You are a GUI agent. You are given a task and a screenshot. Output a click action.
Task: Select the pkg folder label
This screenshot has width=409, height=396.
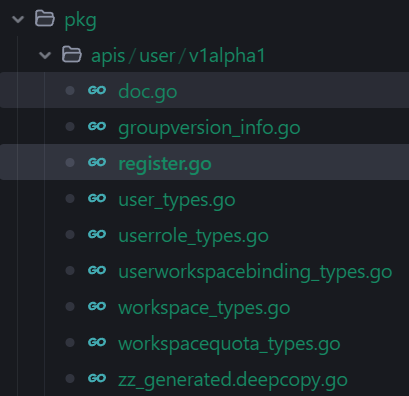pyautogui.click(x=80, y=21)
